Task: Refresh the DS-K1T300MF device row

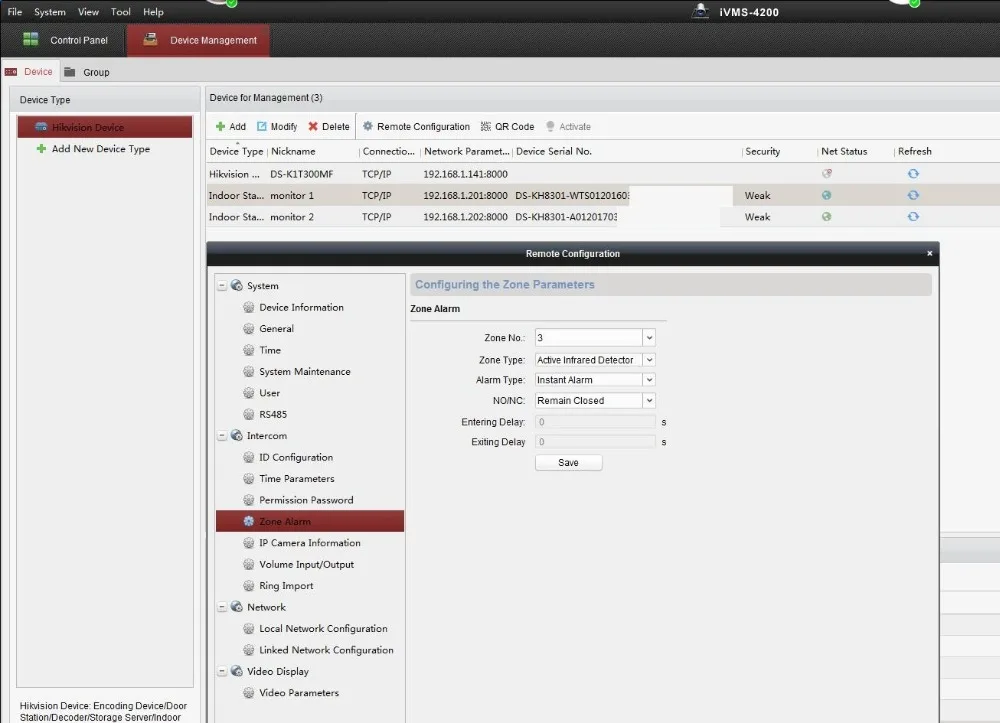Action: tap(913, 173)
